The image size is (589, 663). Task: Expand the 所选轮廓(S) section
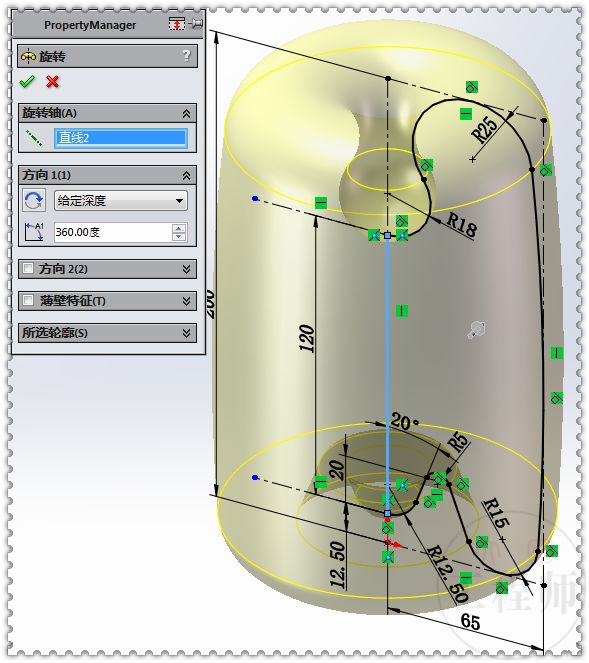(x=186, y=333)
